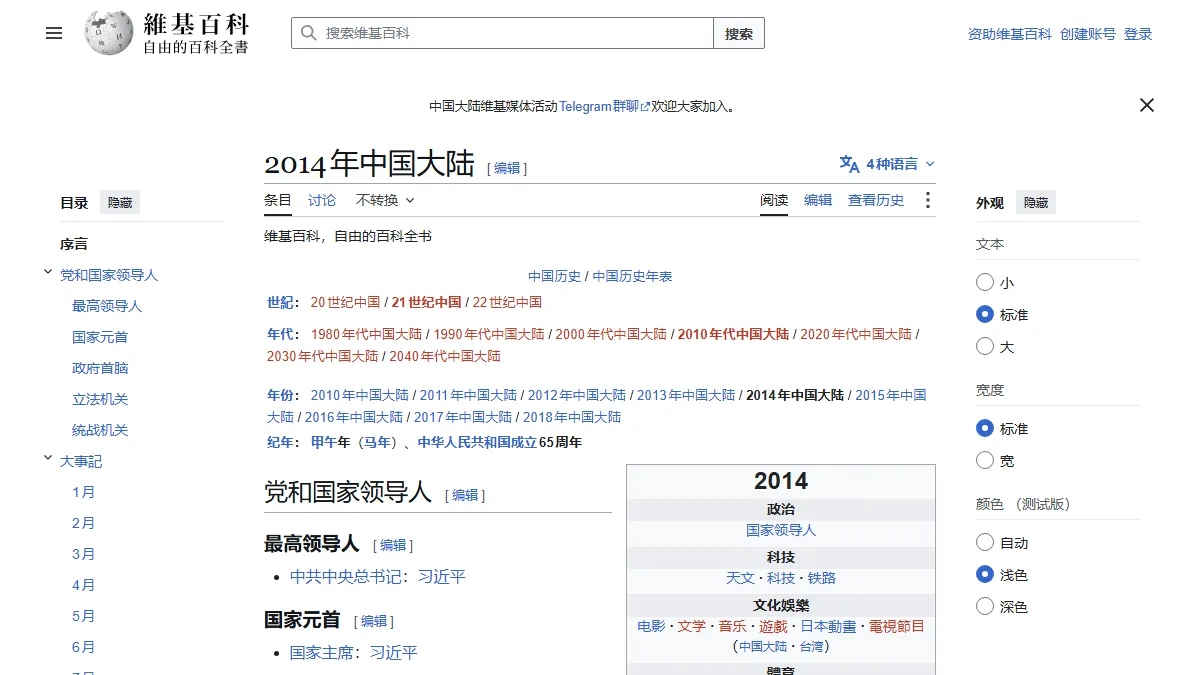Jump to 4月 in contents
Viewport: 1200px width, 675px height.
click(84, 585)
